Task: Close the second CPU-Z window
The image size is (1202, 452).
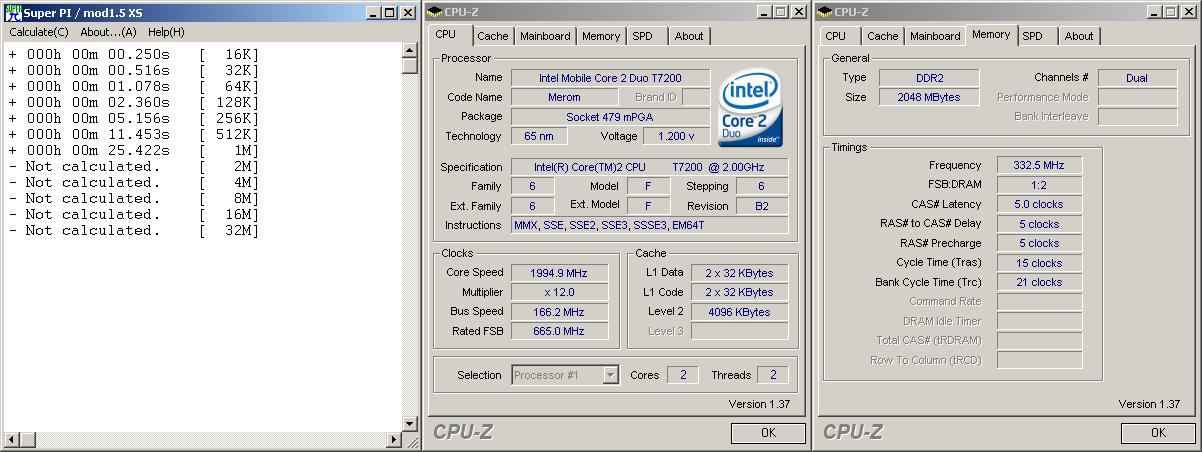Action: [x=1189, y=12]
